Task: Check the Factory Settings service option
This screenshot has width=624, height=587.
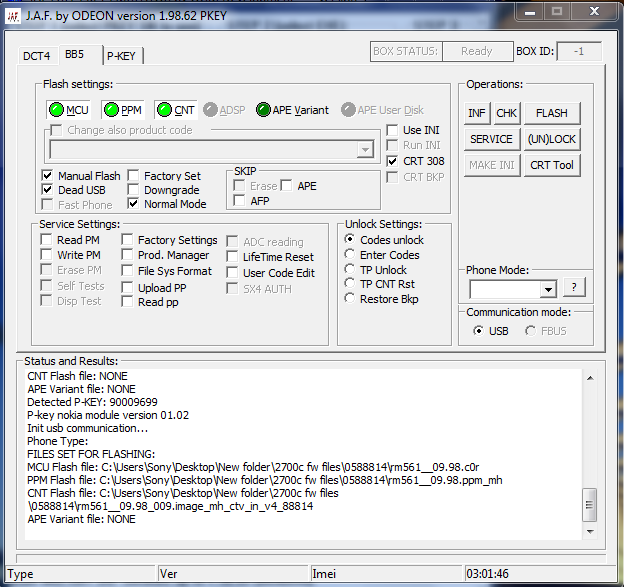Action: (127, 240)
